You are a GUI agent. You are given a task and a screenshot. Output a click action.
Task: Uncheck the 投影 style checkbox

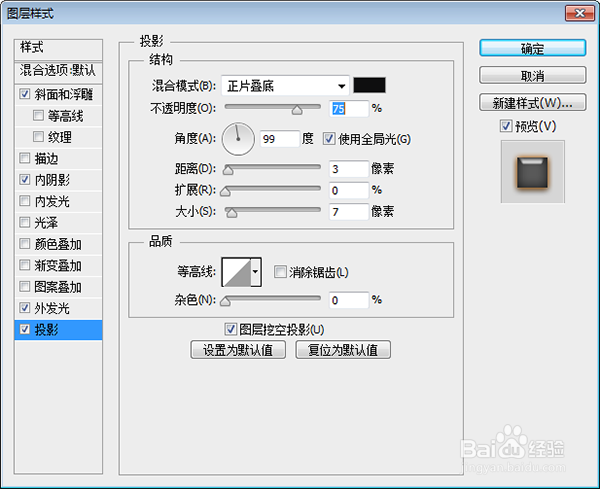pos(25,329)
